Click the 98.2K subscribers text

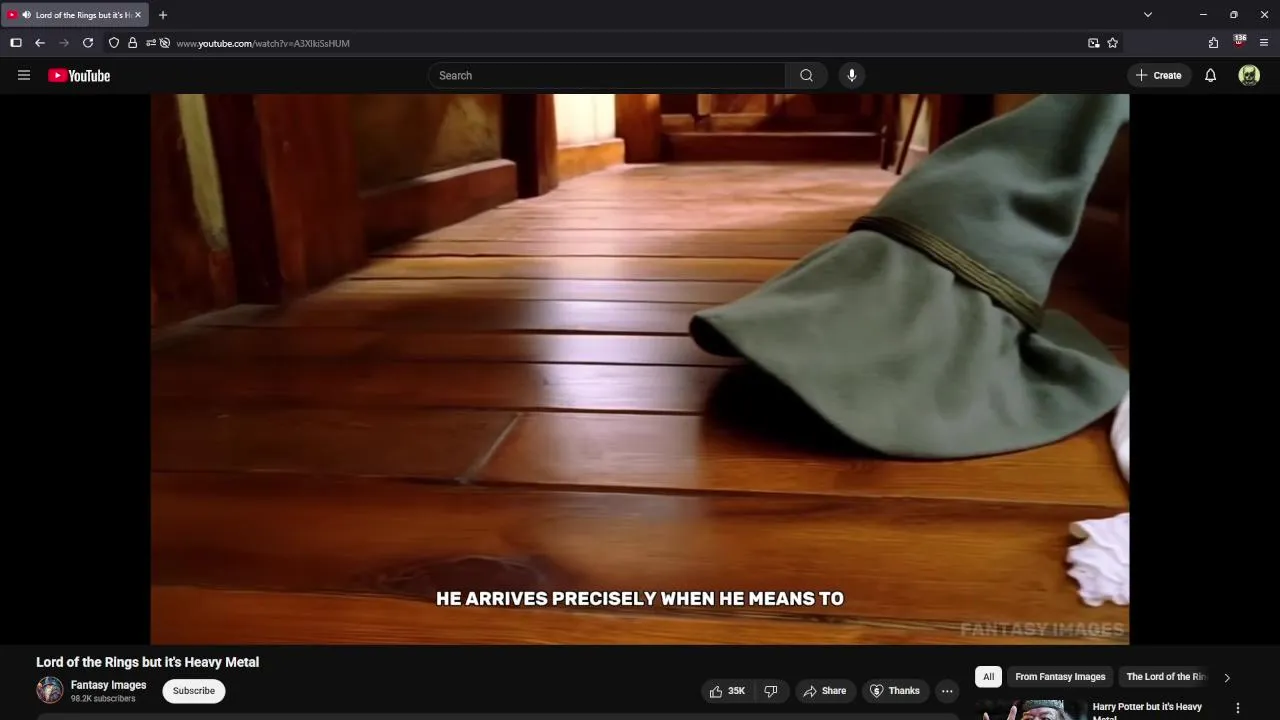(x=103, y=699)
